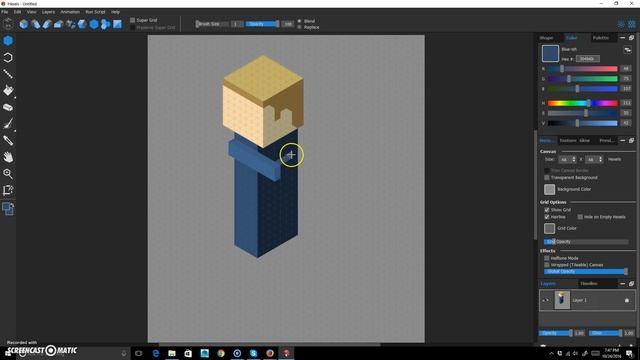Choose the square shape icon in top toolbar

(x=118, y=24)
